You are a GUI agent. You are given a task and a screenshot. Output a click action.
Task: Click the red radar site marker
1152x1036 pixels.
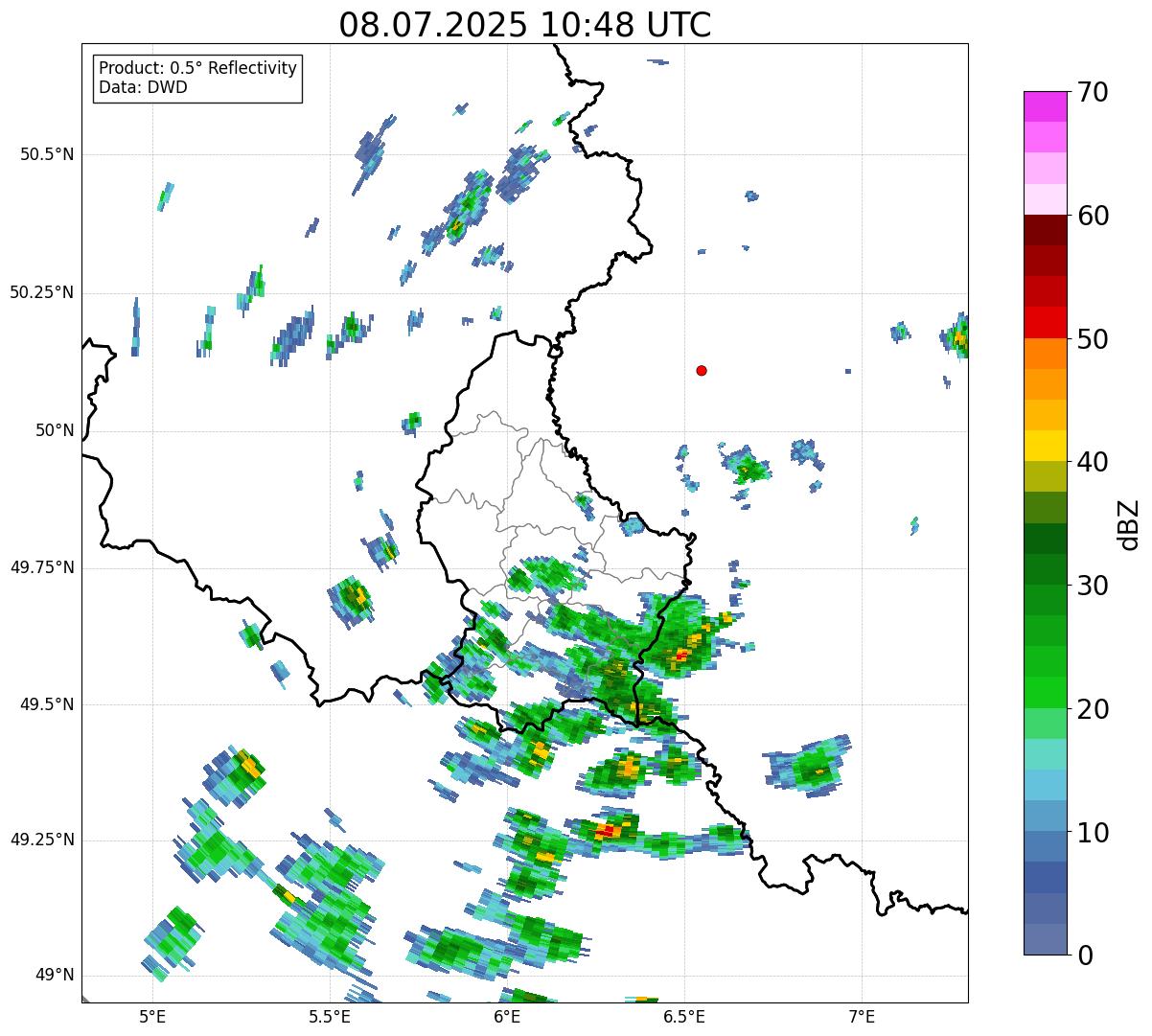[702, 370]
